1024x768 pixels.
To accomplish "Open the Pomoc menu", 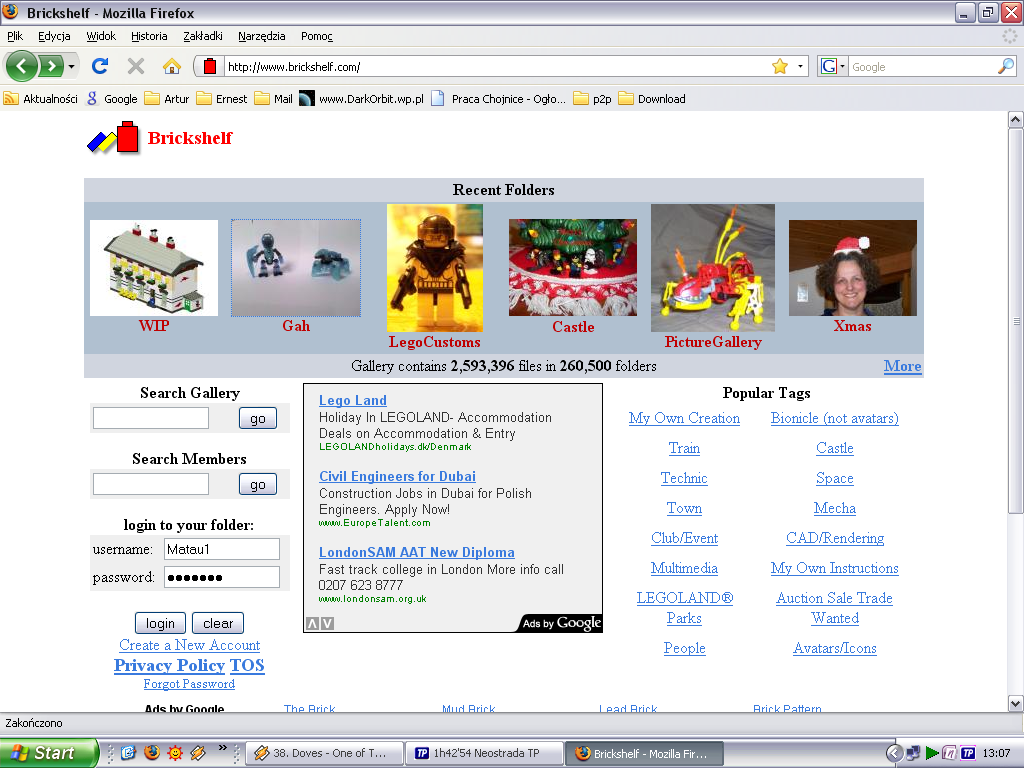I will (317, 36).
